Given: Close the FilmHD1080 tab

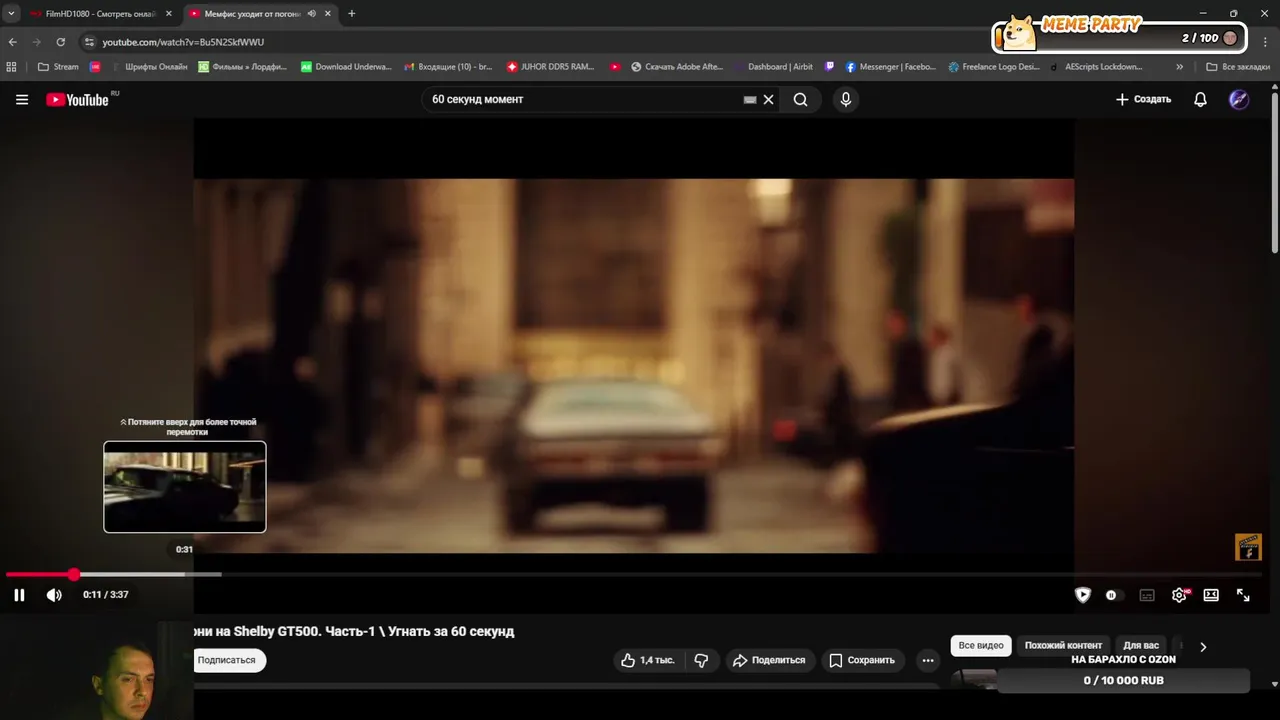Looking at the screenshot, I should tap(169, 14).
